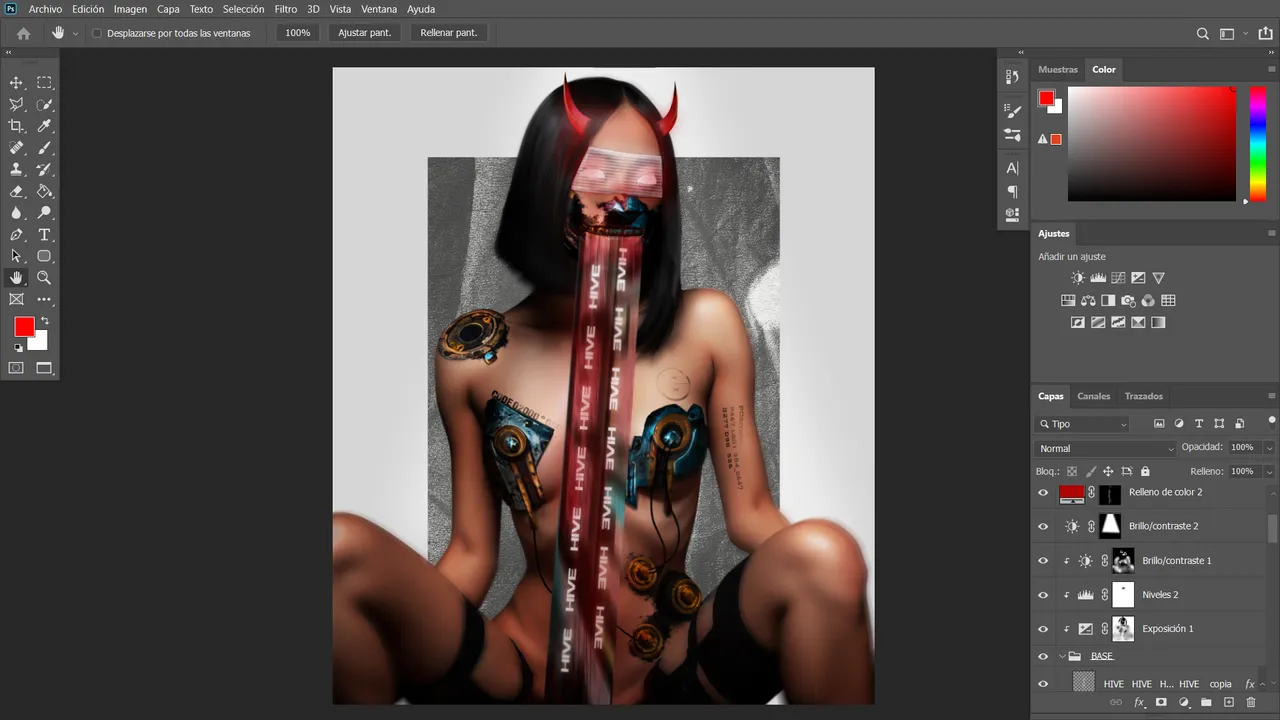This screenshot has height=720, width=1280.
Task: Open Ajustes panel options menu
Action: point(1271,233)
